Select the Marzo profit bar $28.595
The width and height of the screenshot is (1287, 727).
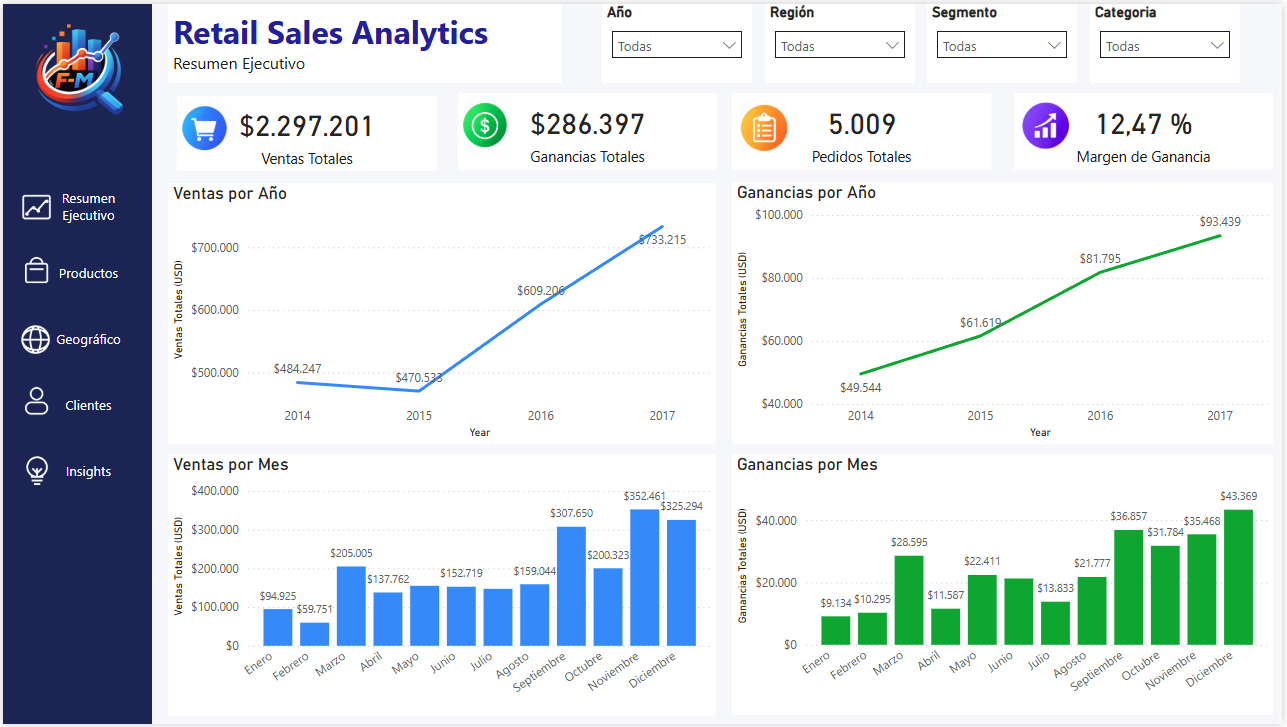point(908,600)
